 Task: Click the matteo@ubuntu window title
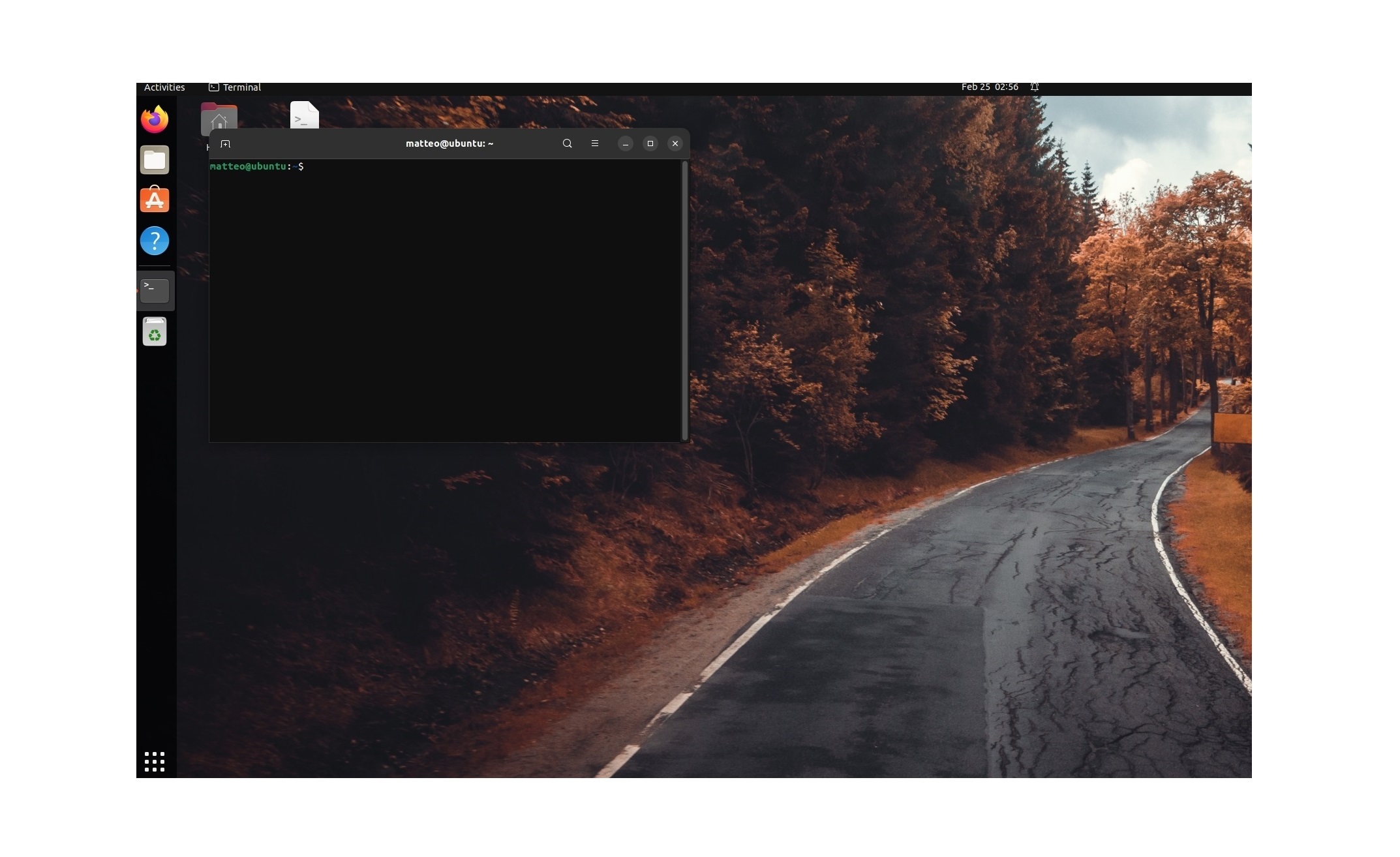point(448,143)
